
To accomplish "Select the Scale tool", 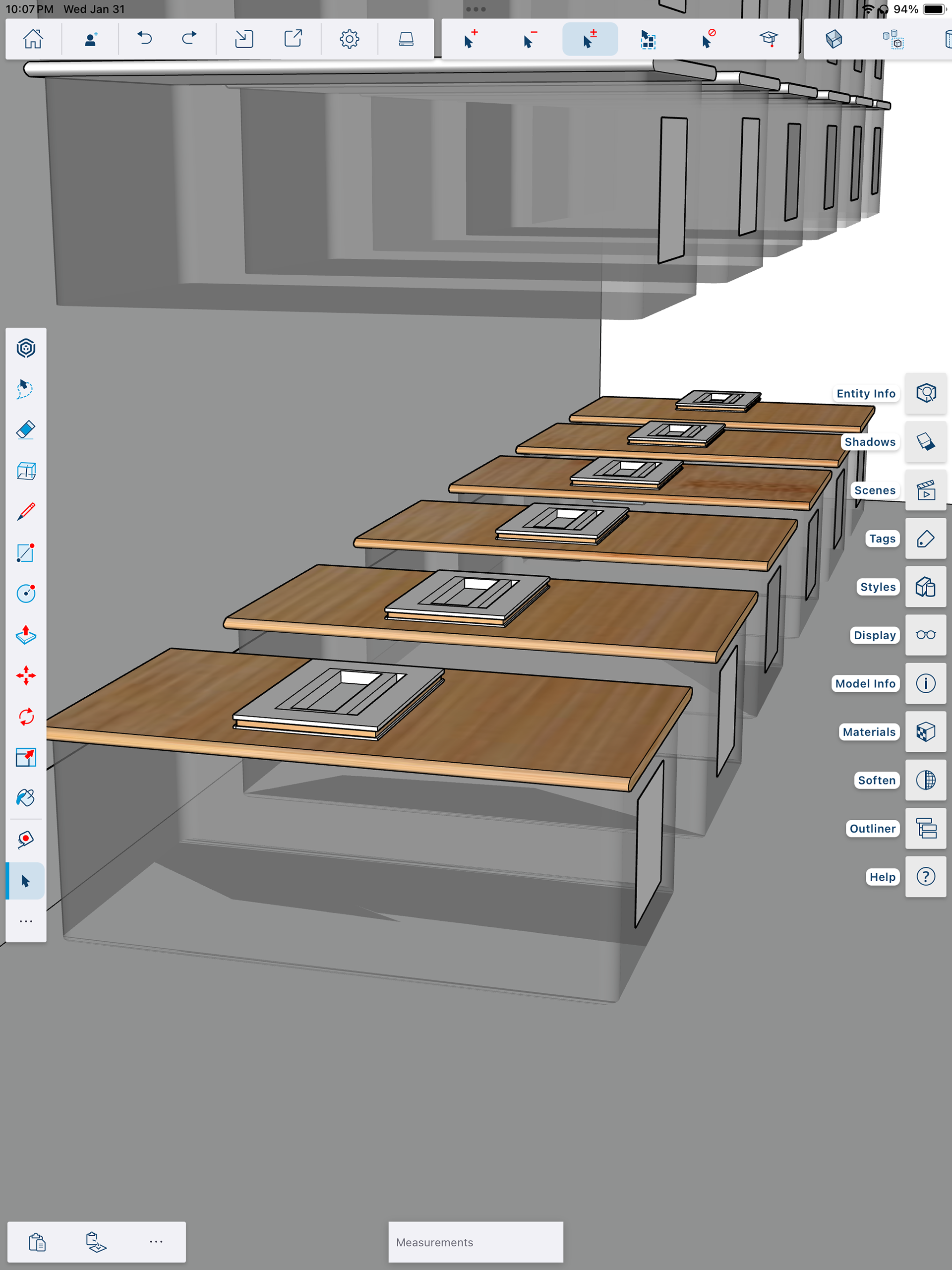I will 26,757.
